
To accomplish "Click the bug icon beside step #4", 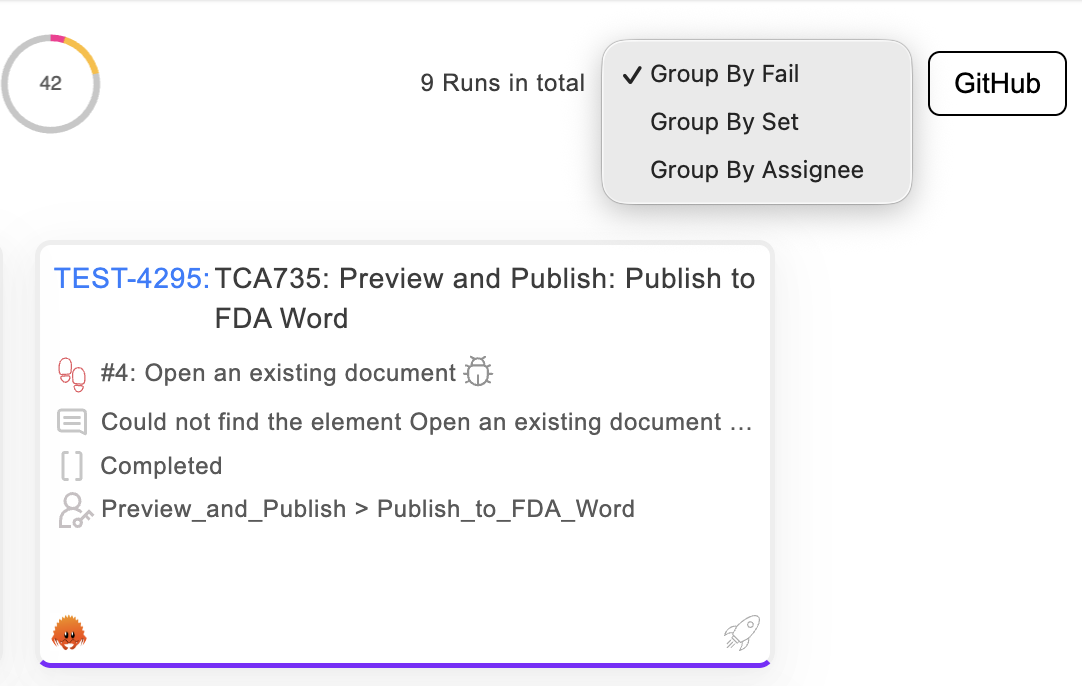I will (x=479, y=373).
